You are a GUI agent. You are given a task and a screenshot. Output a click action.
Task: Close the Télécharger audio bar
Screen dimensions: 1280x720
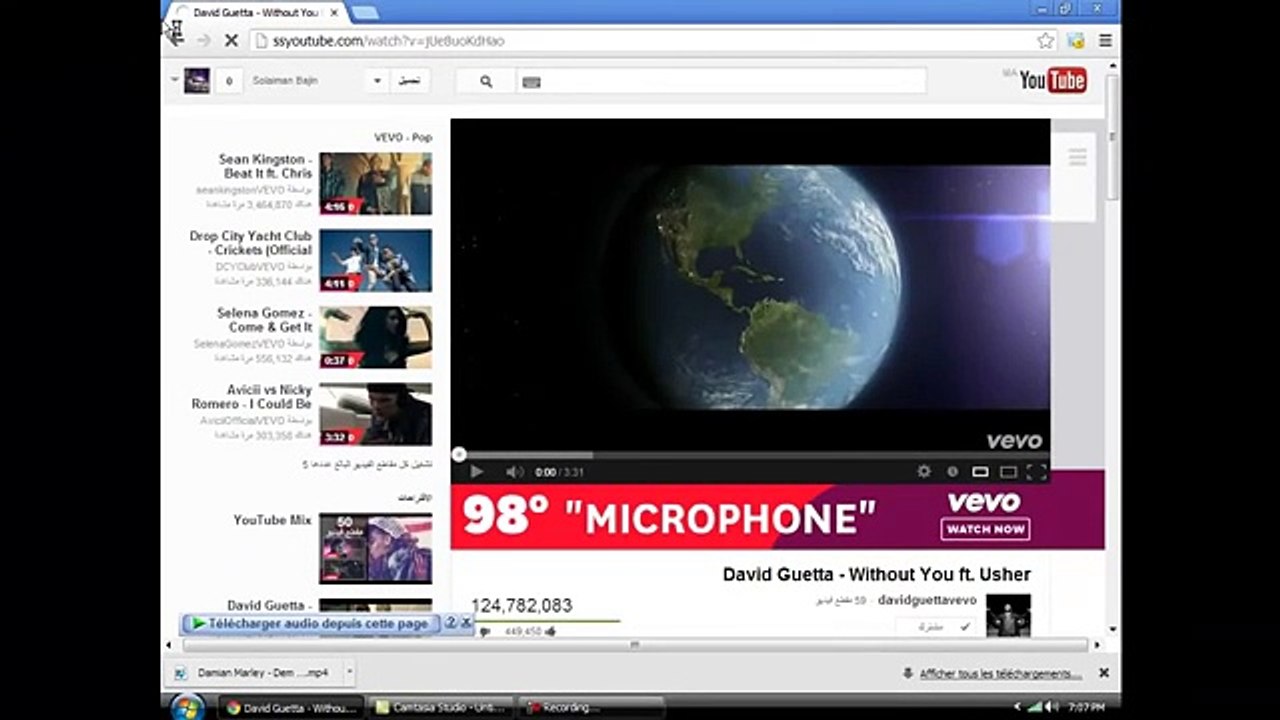point(465,623)
